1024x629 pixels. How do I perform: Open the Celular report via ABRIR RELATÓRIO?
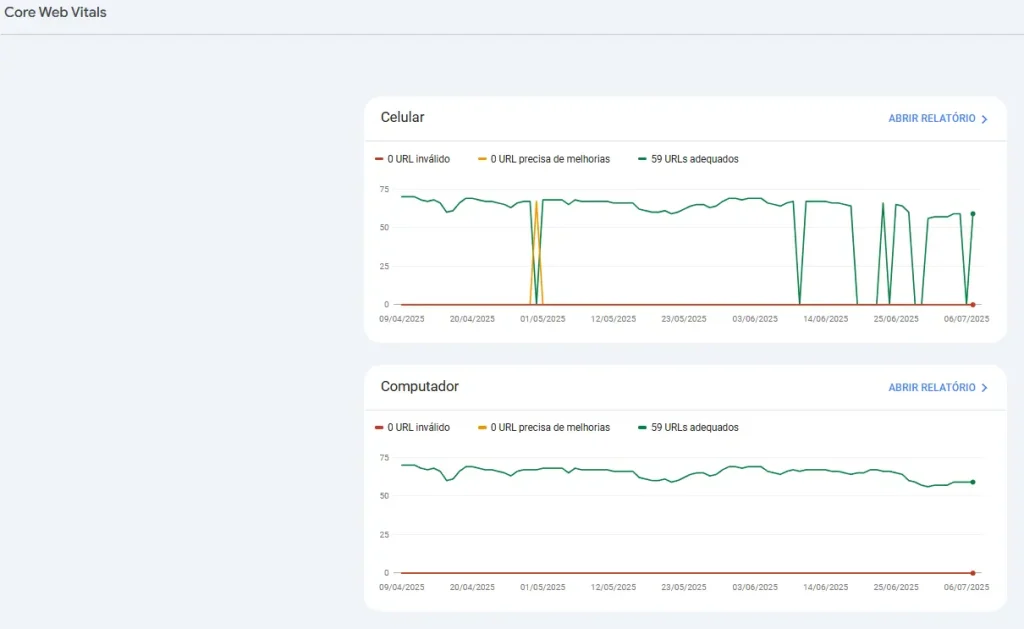(x=931, y=119)
